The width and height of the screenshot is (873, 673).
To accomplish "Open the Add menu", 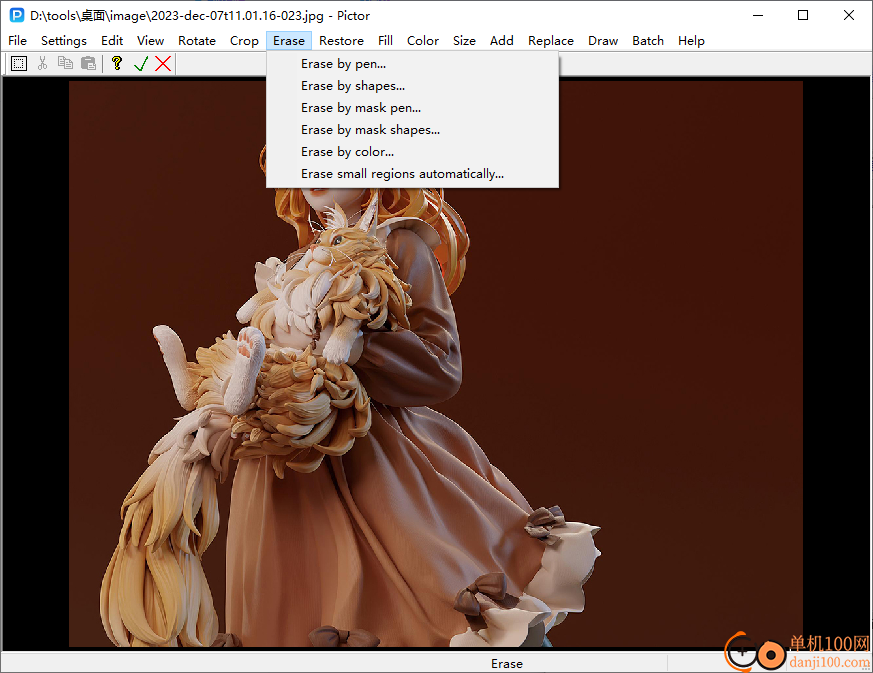I will click(502, 41).
